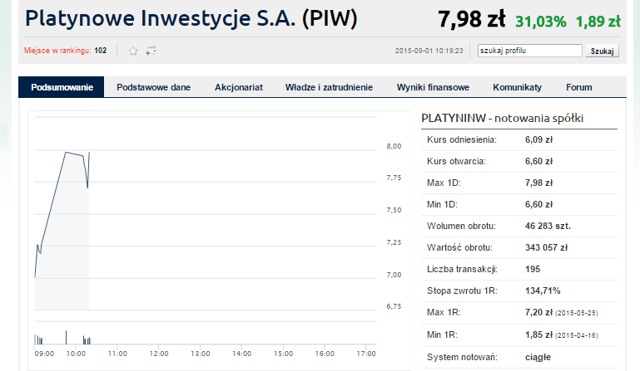Click the price change 1,89 zł

[x=598, y=22]
